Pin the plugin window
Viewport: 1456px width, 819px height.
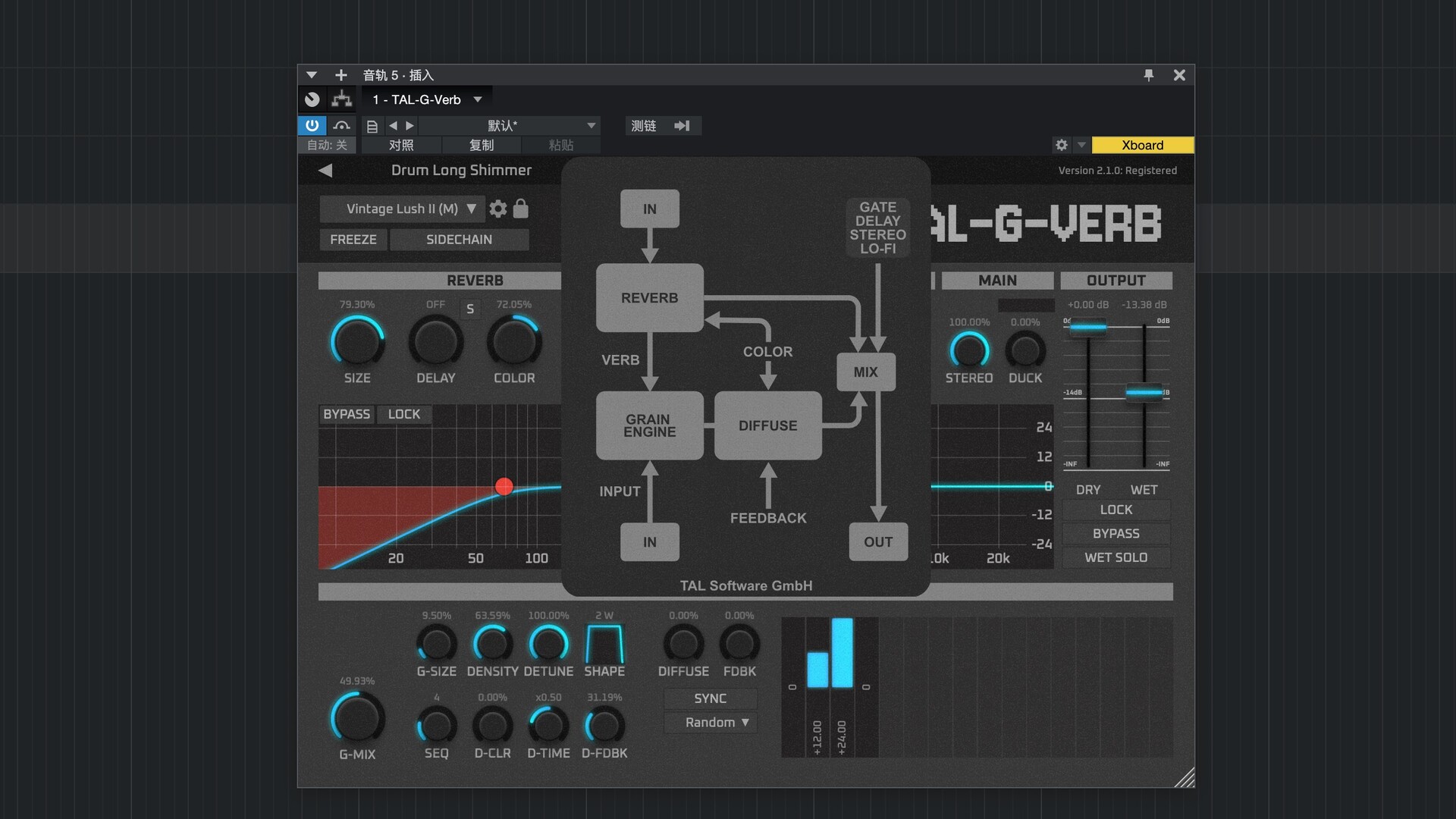(1148, 75)
